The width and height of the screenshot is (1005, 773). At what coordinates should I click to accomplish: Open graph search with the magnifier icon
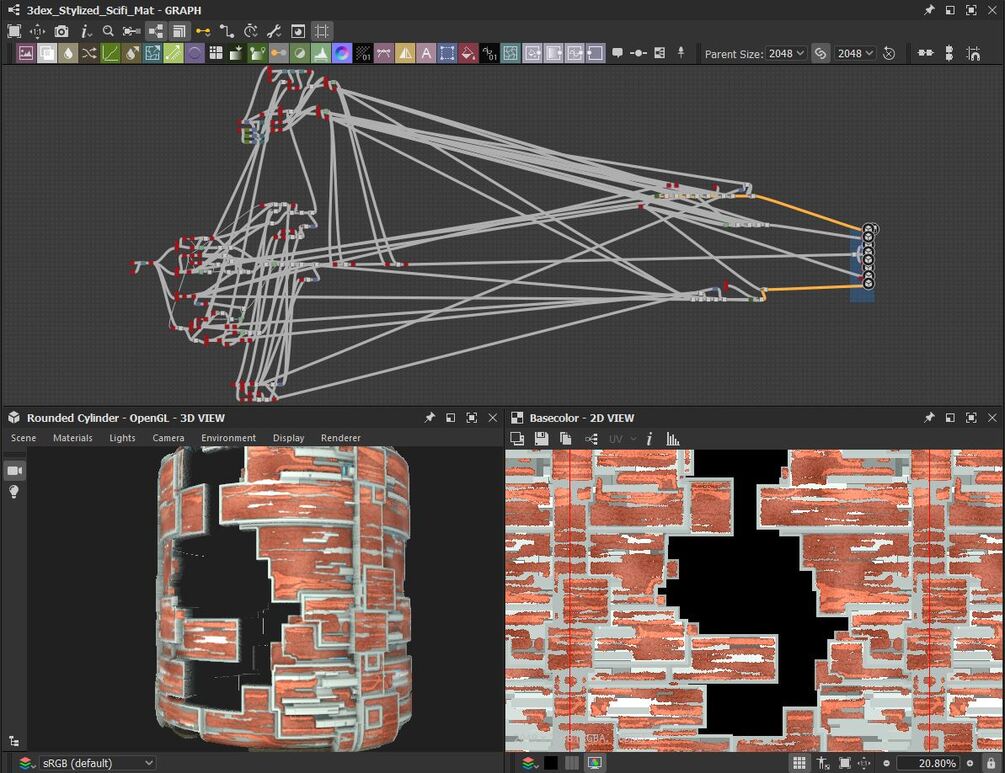(106, 32)
